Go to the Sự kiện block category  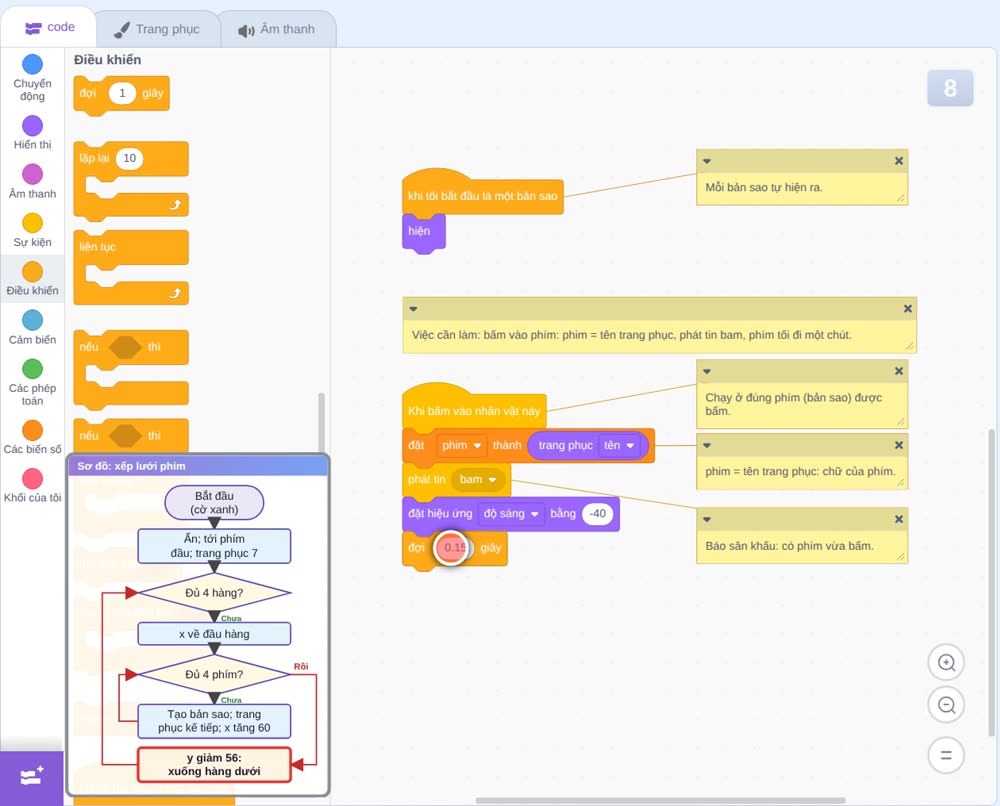tap(32, 230)
